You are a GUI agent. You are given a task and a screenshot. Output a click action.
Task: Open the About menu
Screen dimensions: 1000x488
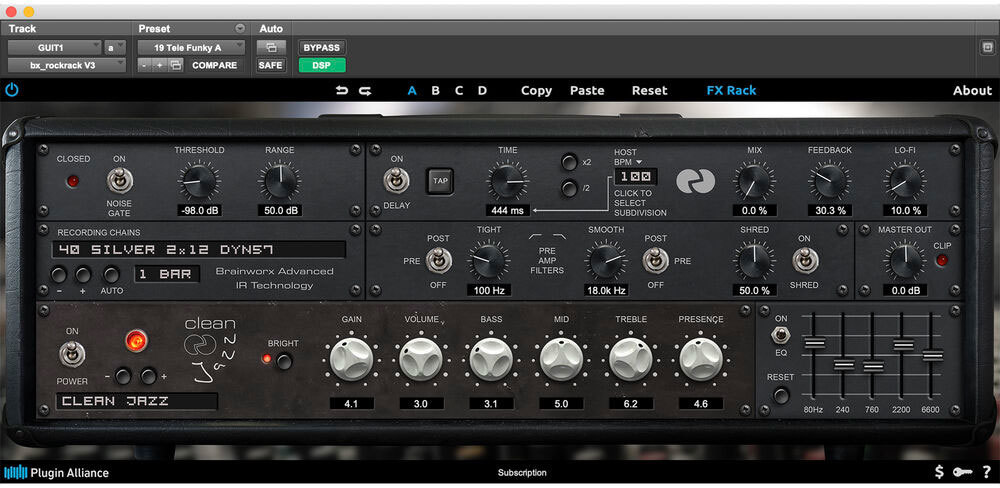tap(971, 90)
